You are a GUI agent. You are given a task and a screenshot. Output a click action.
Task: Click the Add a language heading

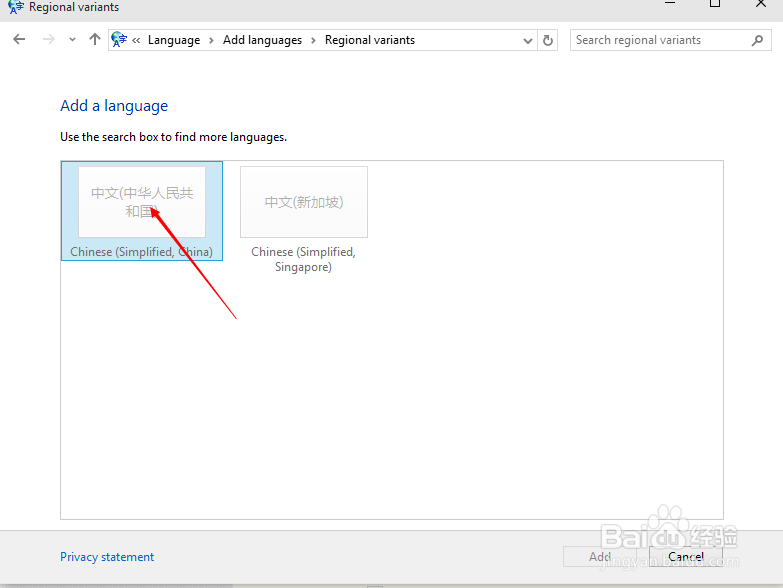[114, 106]
